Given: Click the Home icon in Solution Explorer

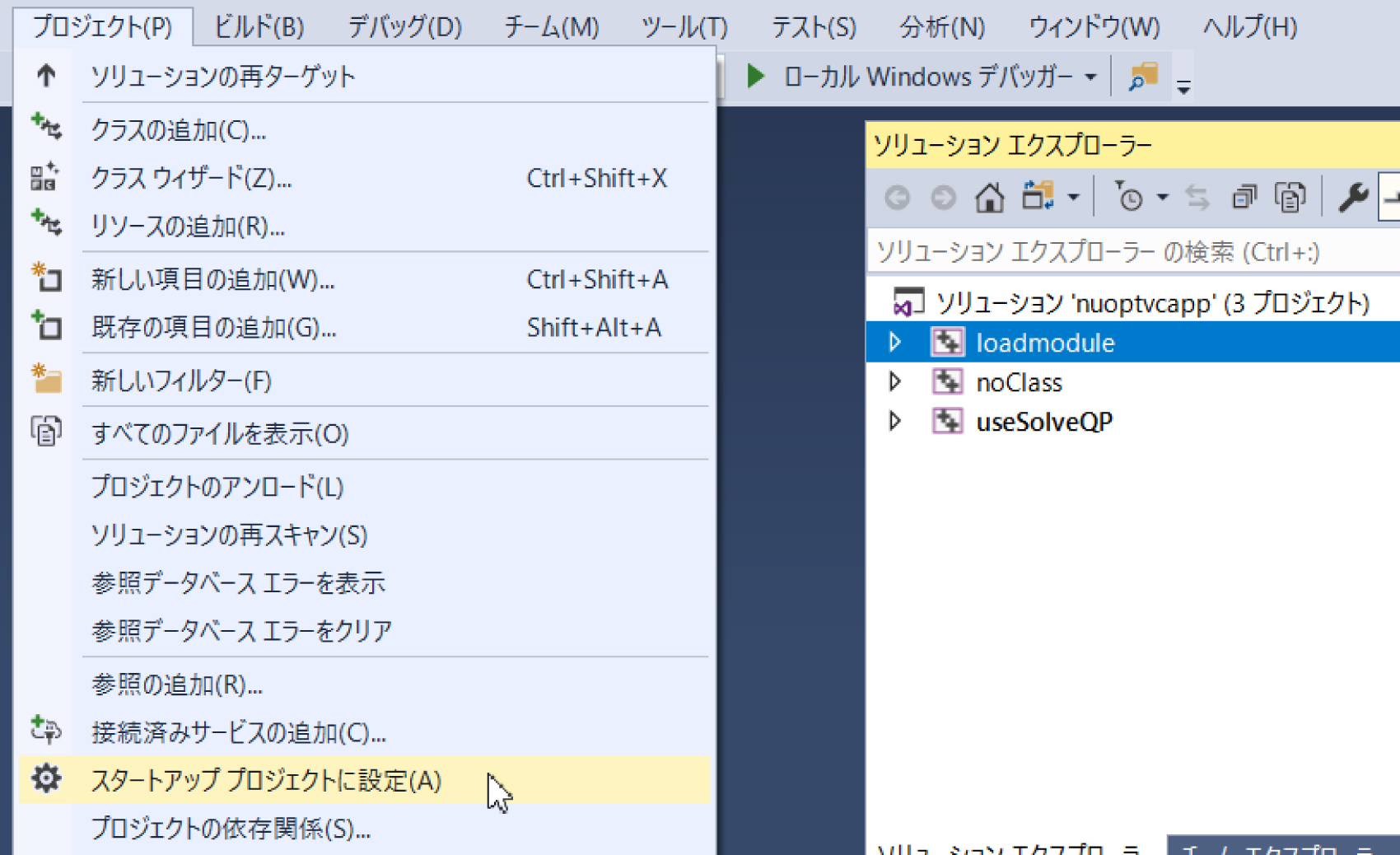Looking at the screenshot, I should pyautogui.click(x=989, y=198).
